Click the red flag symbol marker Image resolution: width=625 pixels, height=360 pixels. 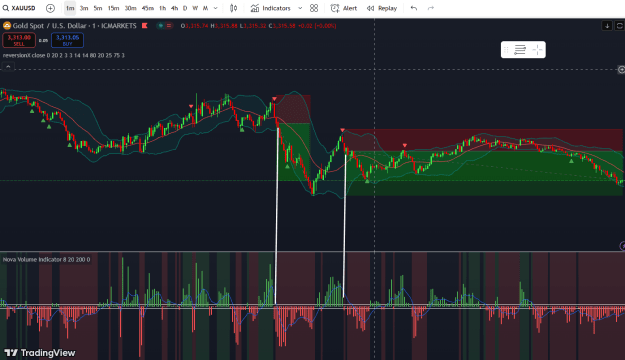click(145, 26)
